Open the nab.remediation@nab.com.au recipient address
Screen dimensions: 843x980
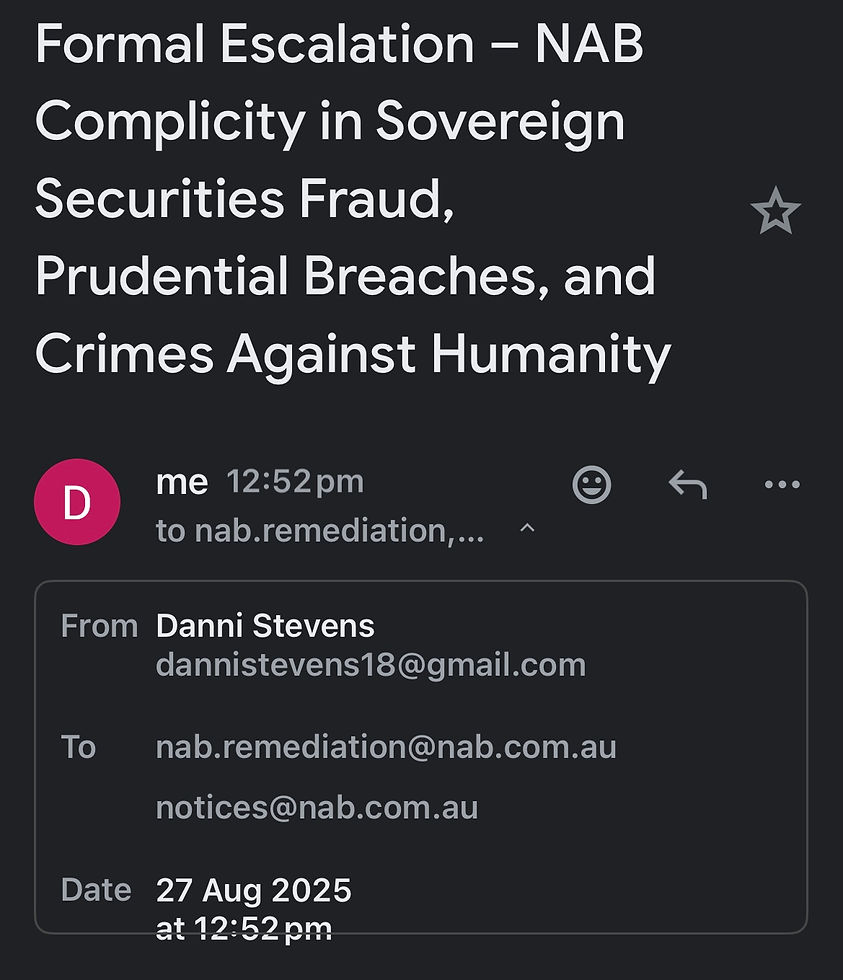click(x=386, y=747)
